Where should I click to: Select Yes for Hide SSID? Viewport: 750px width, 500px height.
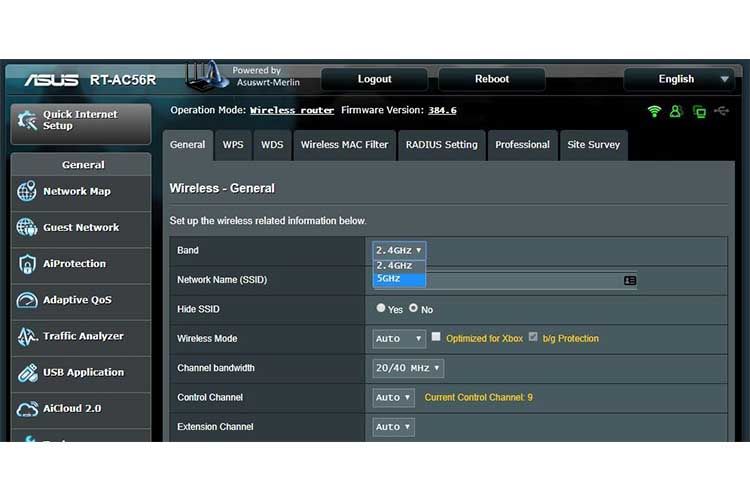[x=381, y=308]
